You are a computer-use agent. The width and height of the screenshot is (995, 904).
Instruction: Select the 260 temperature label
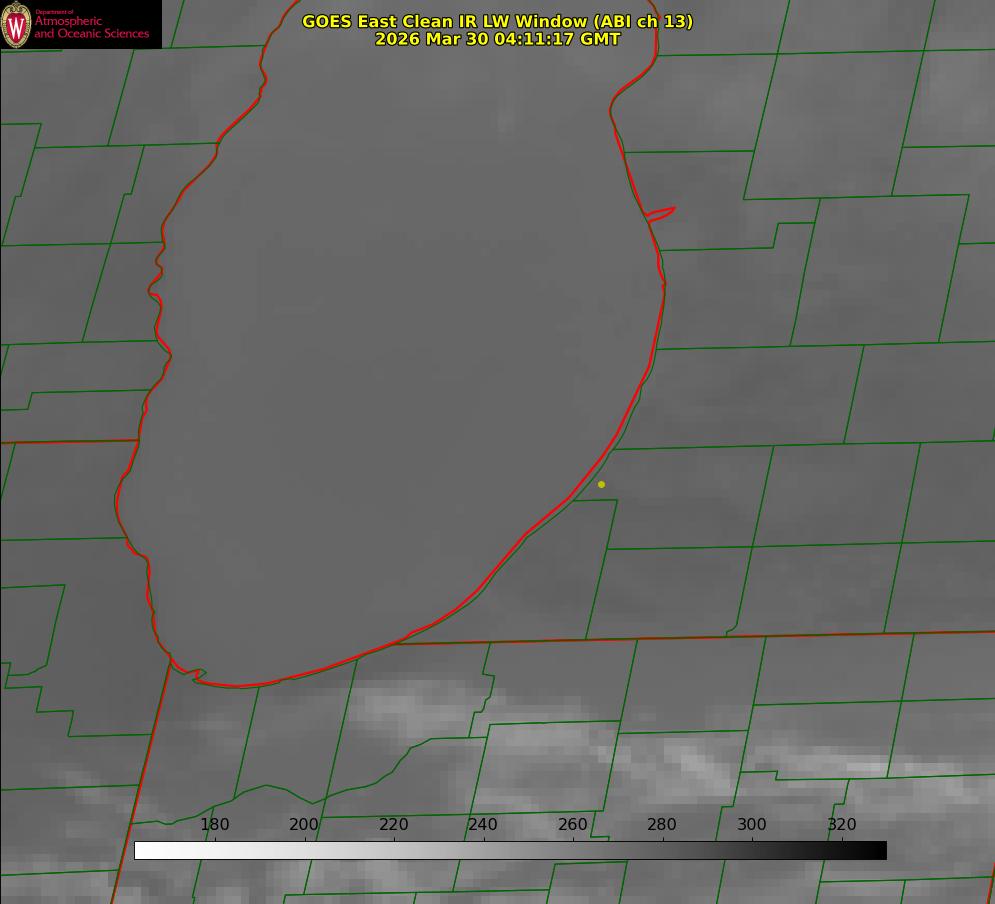[x=573, y=825]
